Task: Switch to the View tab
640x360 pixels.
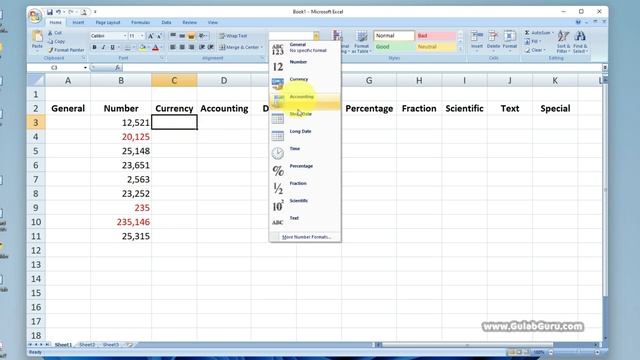Action: coord(213,22)
